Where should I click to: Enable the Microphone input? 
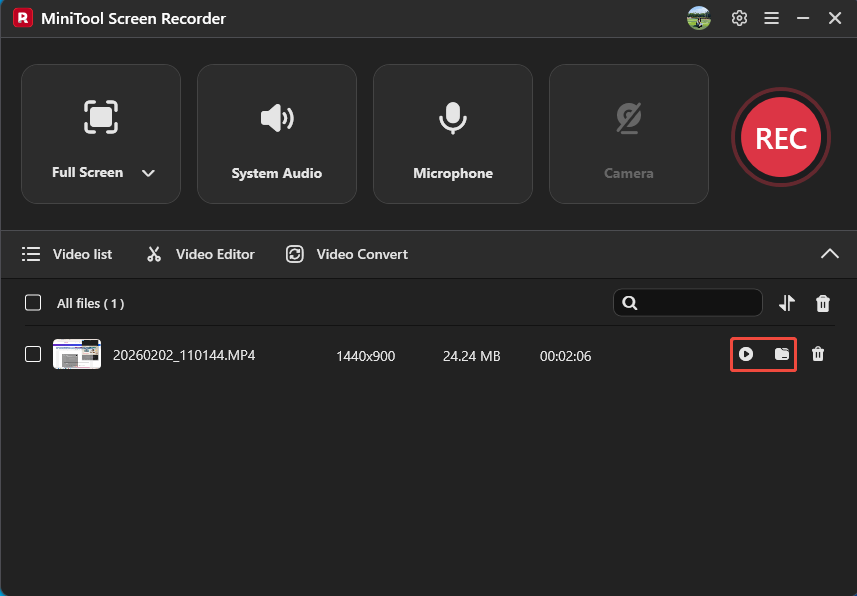point(452,133)
